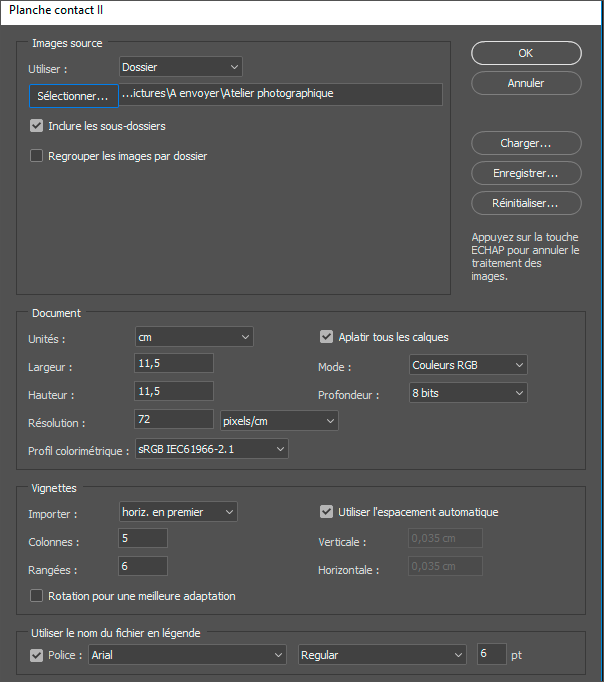Click Sélectionner... to choose folder
The height and width of the screenshot is (682, 604).
point(73,96)
